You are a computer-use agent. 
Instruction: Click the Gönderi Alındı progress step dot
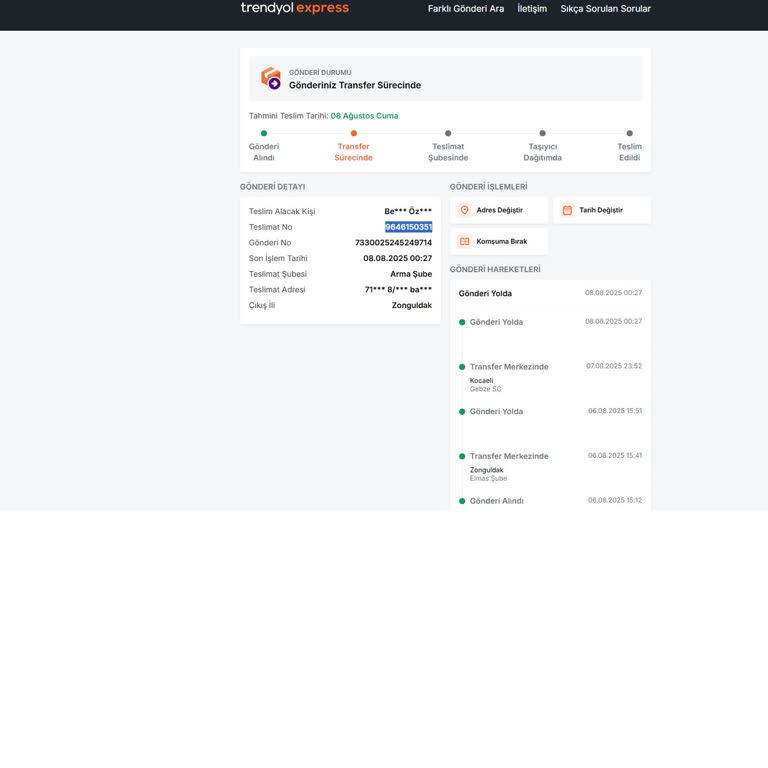click(x=264, y=133)
